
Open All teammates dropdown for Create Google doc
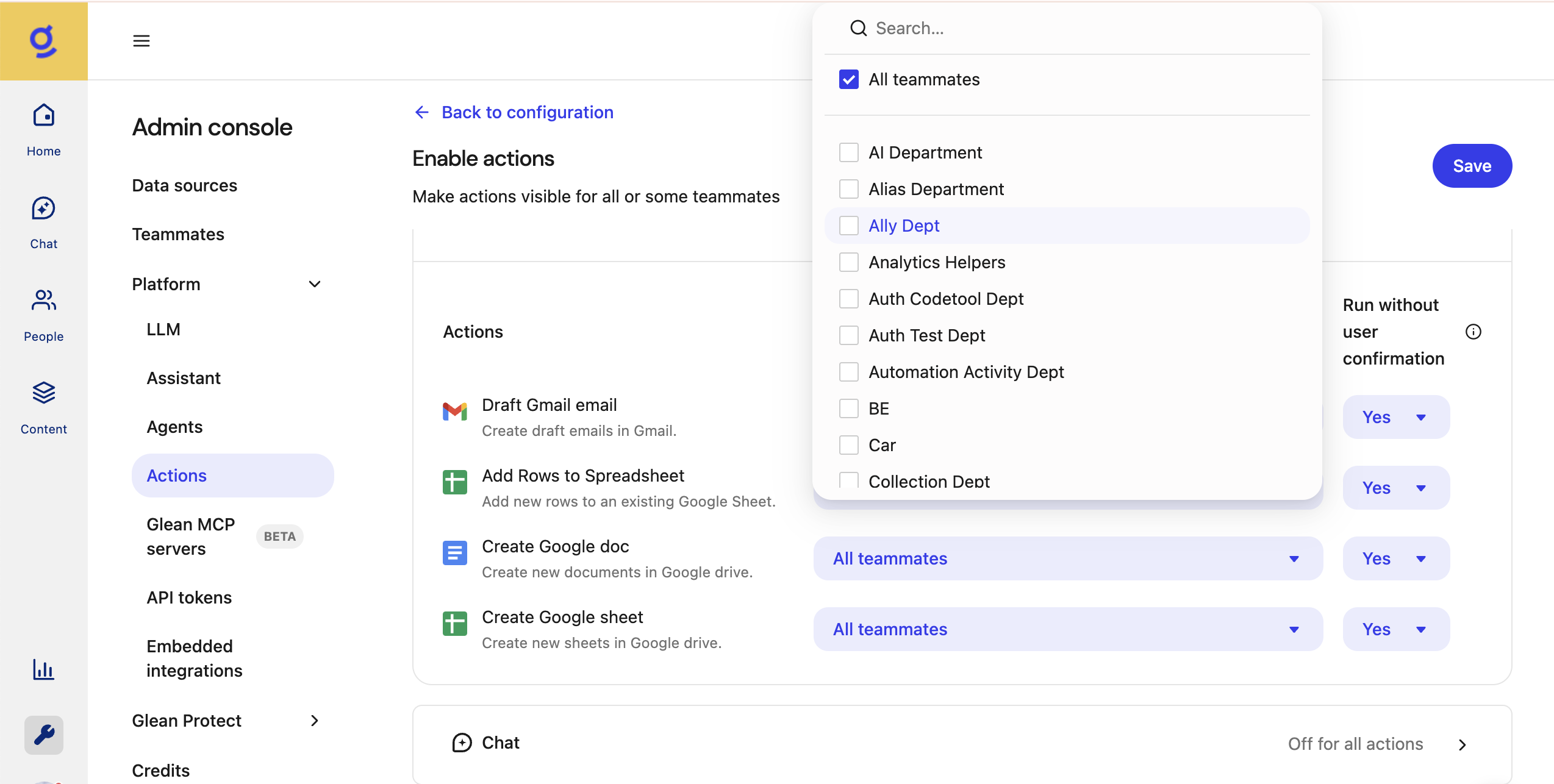coord(1067,558)
